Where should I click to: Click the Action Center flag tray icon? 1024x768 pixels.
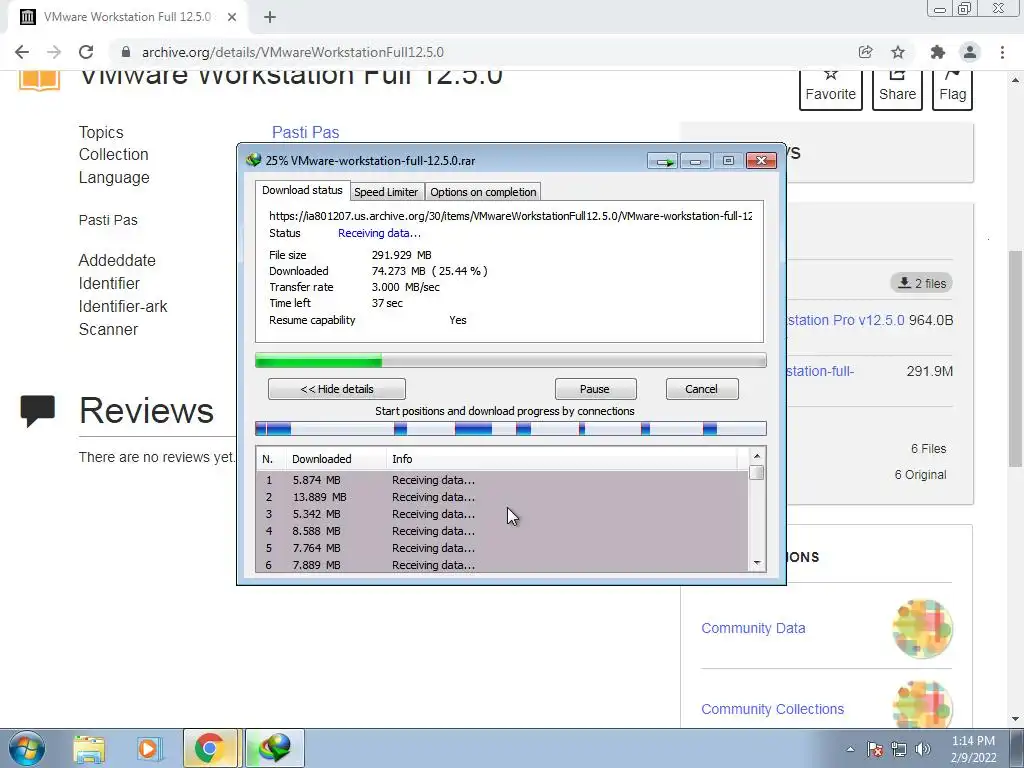point(875,749)
